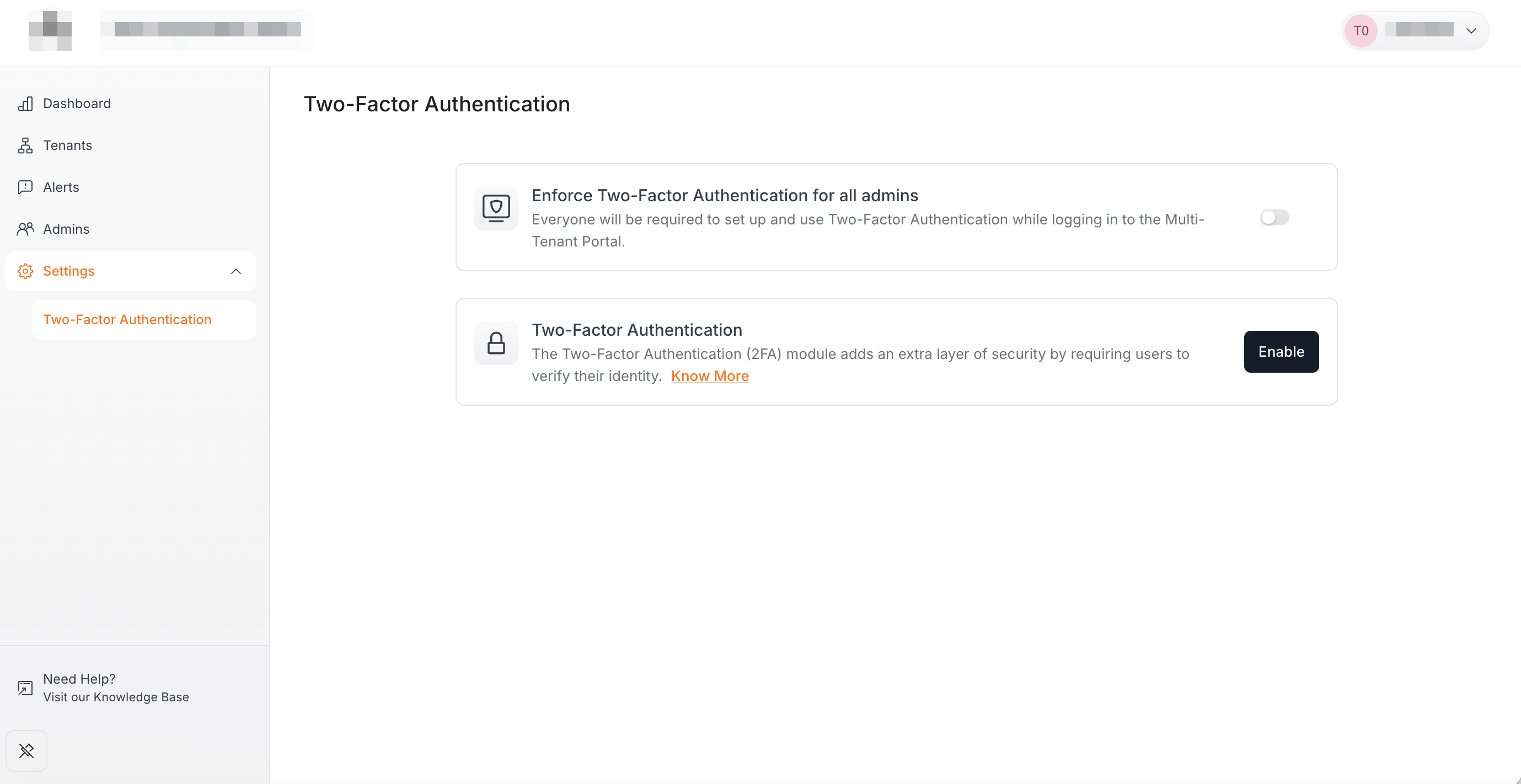Click the Need Help? text
The height and width of the screenshot is (784, 1521).
click(x=79, y=679)
